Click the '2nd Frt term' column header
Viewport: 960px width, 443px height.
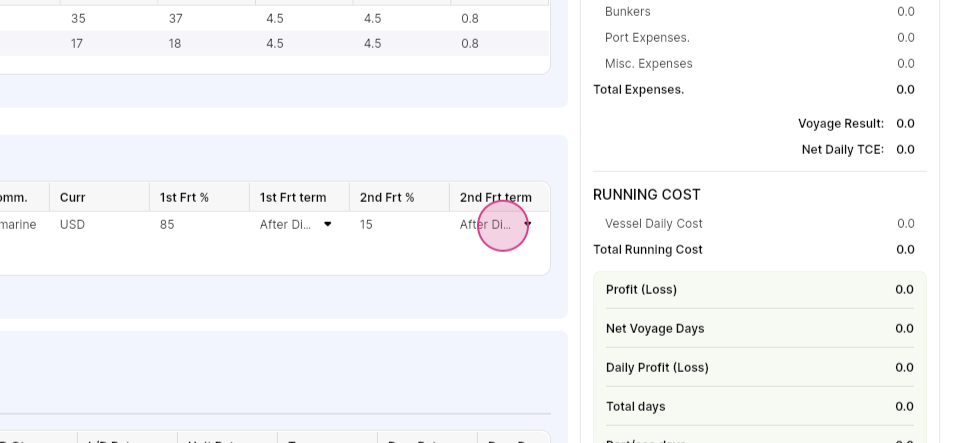(x=496, y=198)
